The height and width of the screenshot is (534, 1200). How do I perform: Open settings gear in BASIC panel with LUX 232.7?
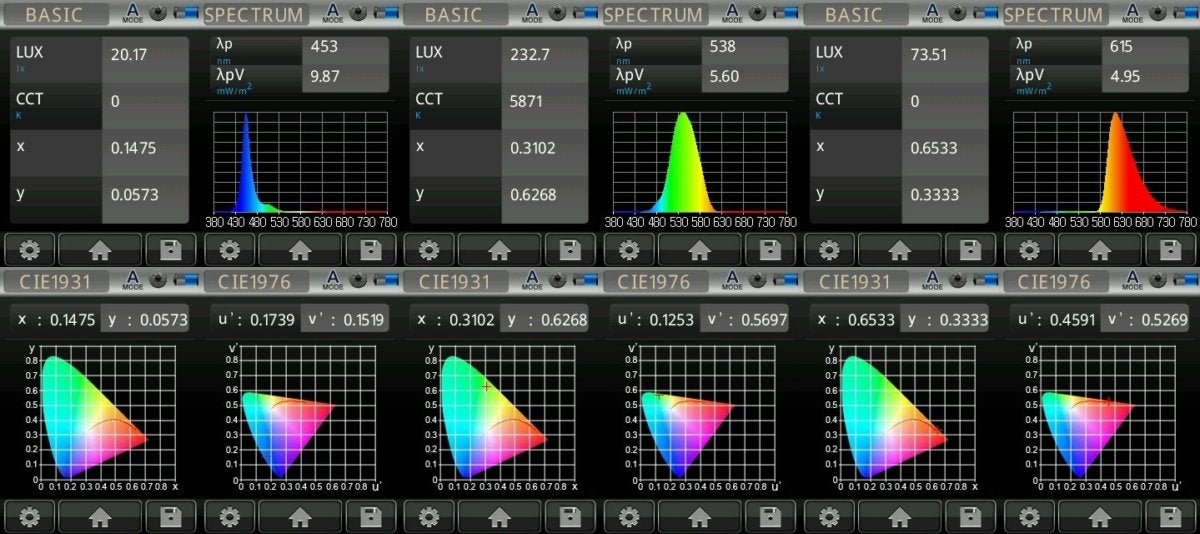coord(429,249)
